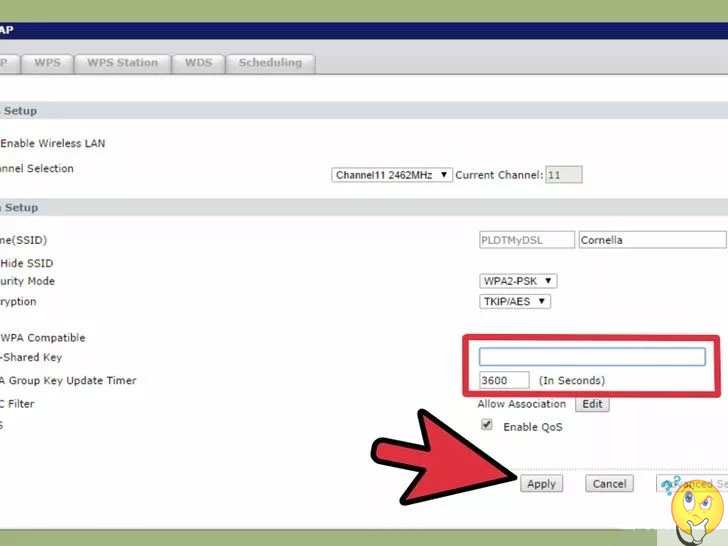Open the WPS tab
This screenshot has height=546, width=728.
[x=47, y=64]
